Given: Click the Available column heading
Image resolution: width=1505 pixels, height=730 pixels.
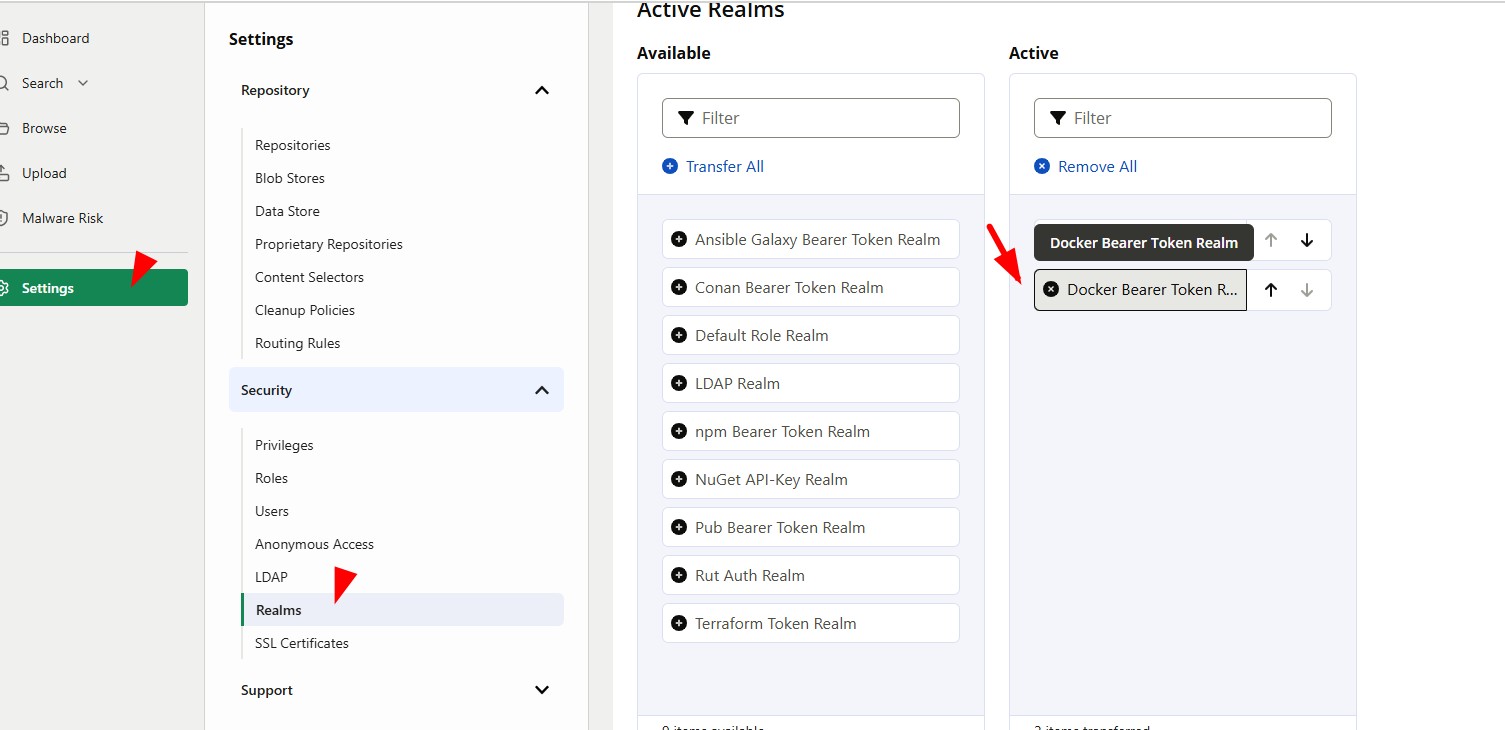Looking at the screenshot, I should [x=674, y=53].
